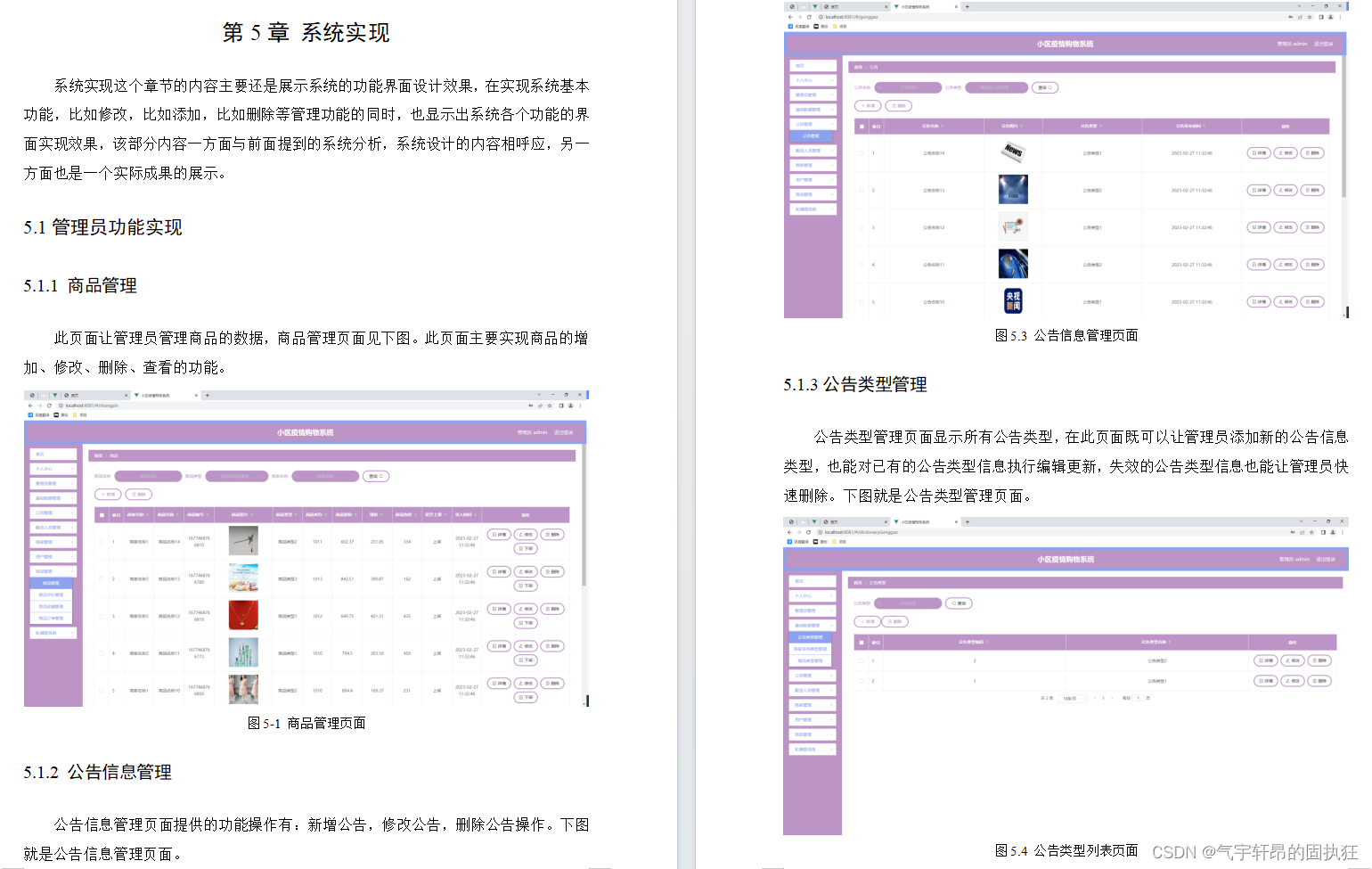The height and width of the screenshot is (869, 1372).
Task: Click figure 5.3 screenshot's vertical scrollbar
Action: pos(1343,125)
